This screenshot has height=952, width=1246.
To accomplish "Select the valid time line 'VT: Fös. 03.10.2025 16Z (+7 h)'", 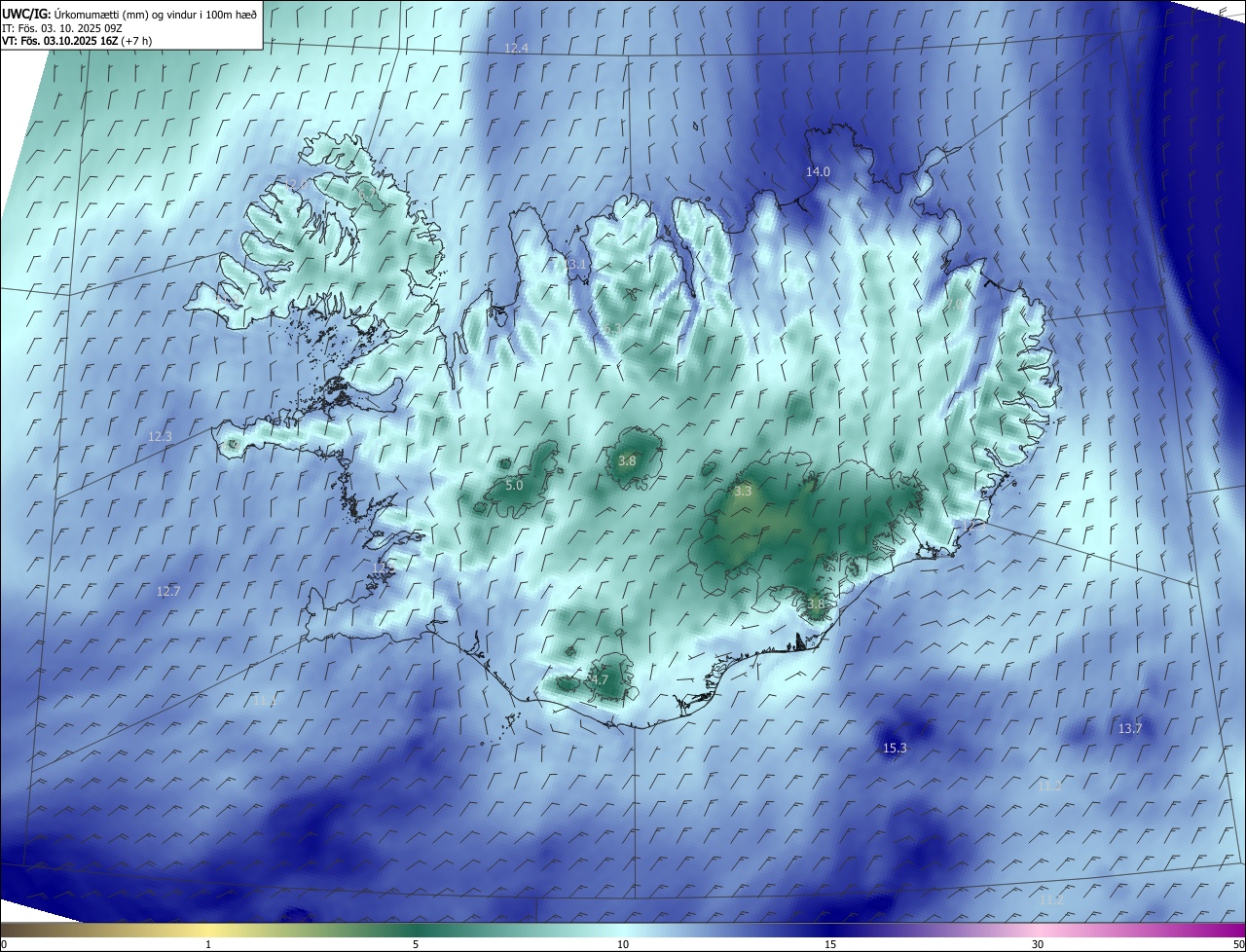I will 77,42.
